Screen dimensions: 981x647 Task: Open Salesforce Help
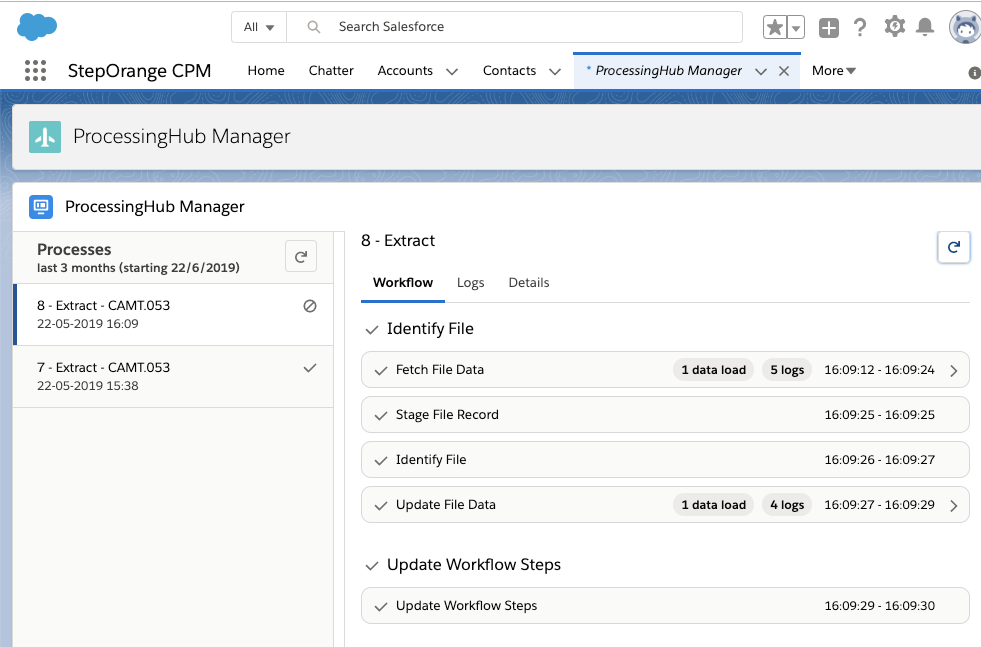click(x=860, y=27)
